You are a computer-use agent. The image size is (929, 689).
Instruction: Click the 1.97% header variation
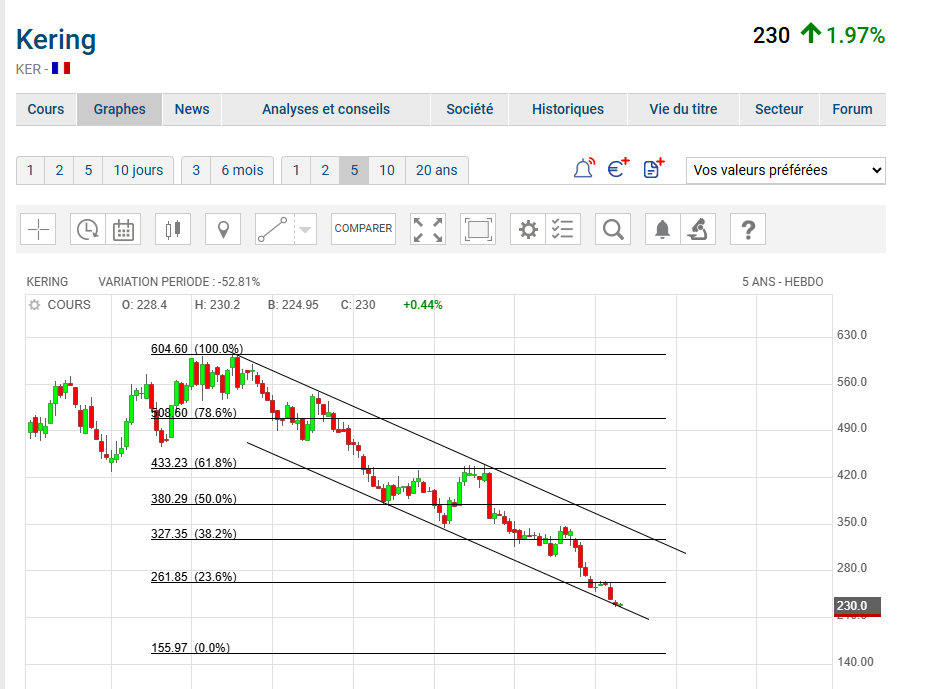click(x=855, y=35)
